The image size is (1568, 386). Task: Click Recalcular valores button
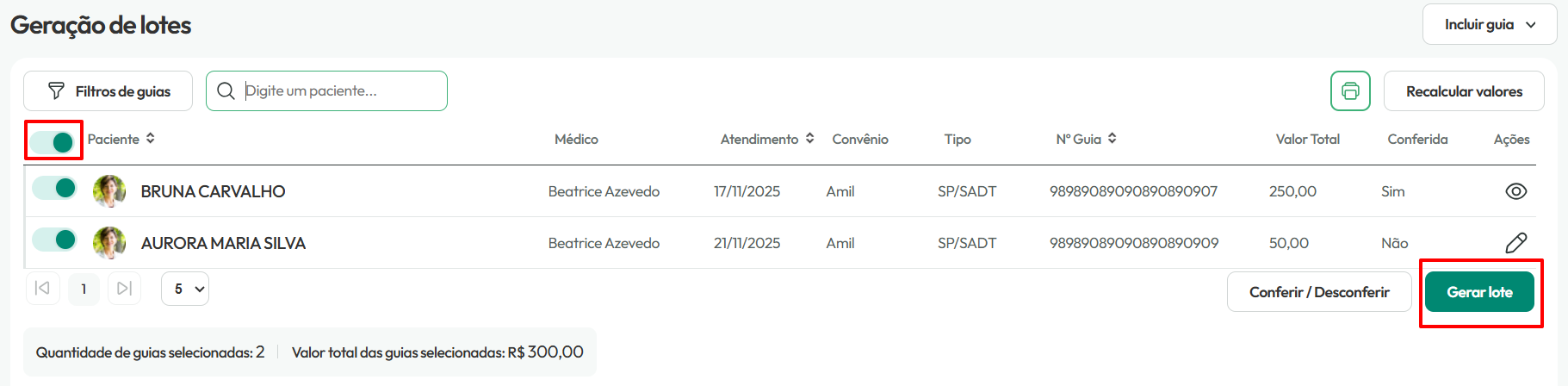point(1464,91)
